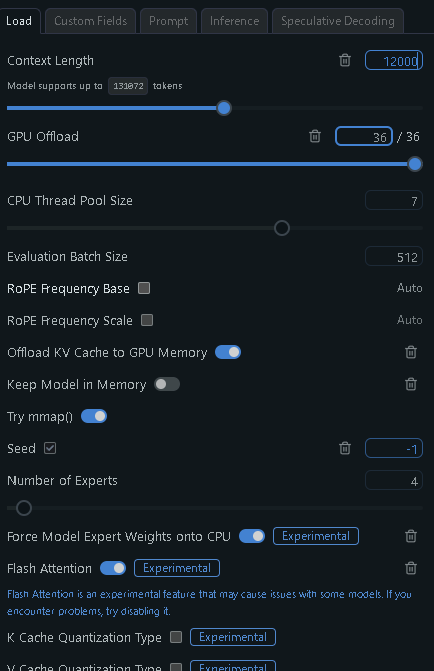This screenshot has height=671, width=434.
Task: Click the GPU Offload trash icon
Action: [315, 136]
